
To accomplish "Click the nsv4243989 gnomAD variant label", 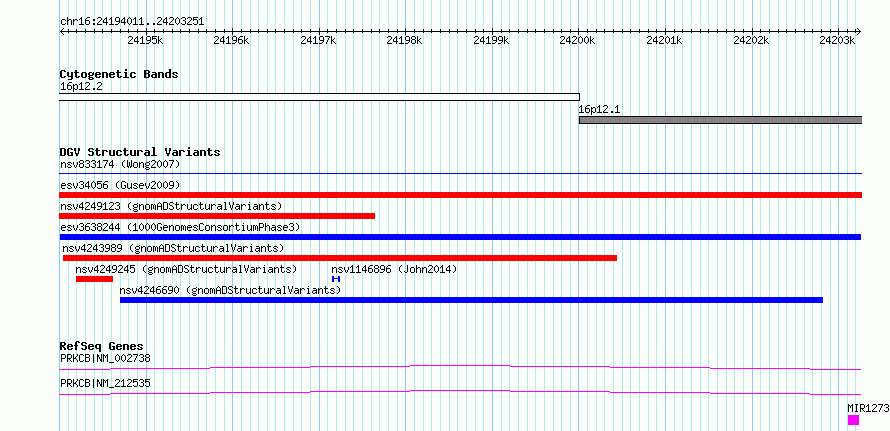I will point(174,248).
